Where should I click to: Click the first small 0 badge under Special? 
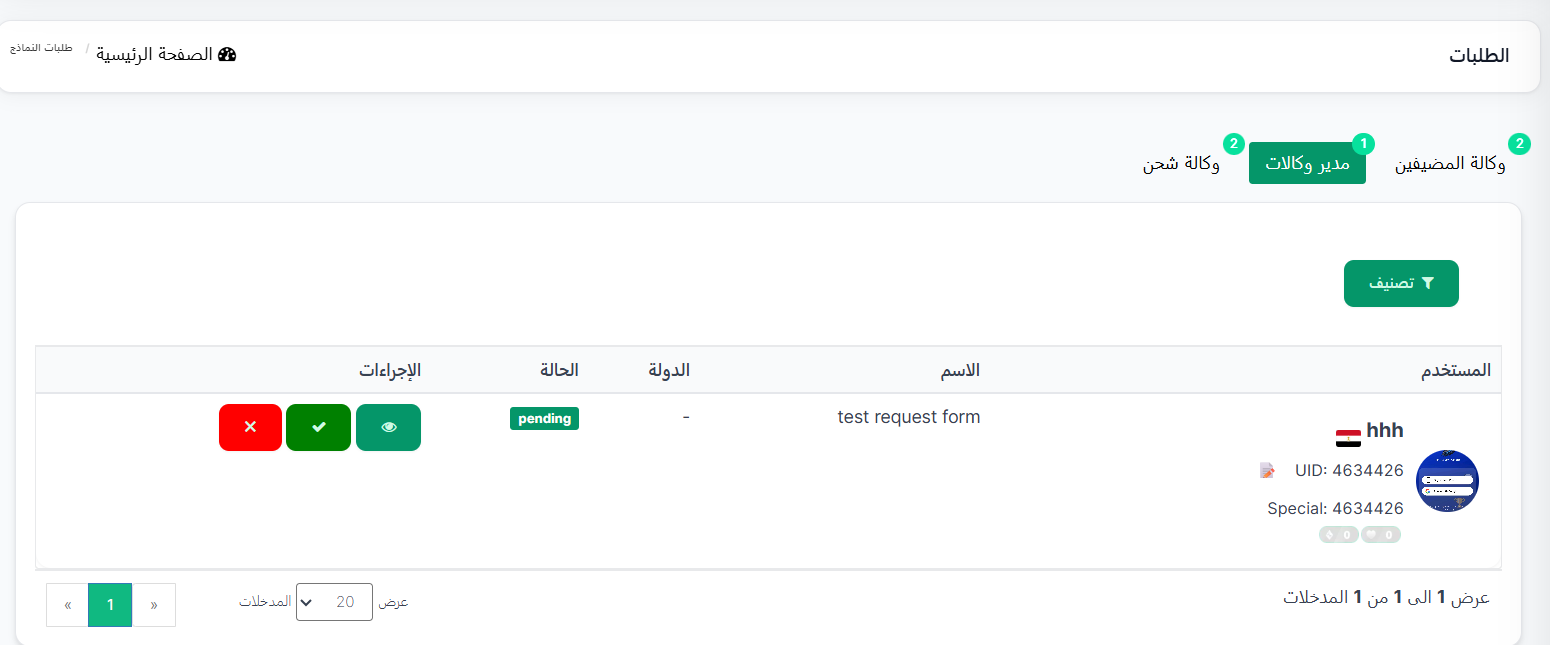point(1381,535)
